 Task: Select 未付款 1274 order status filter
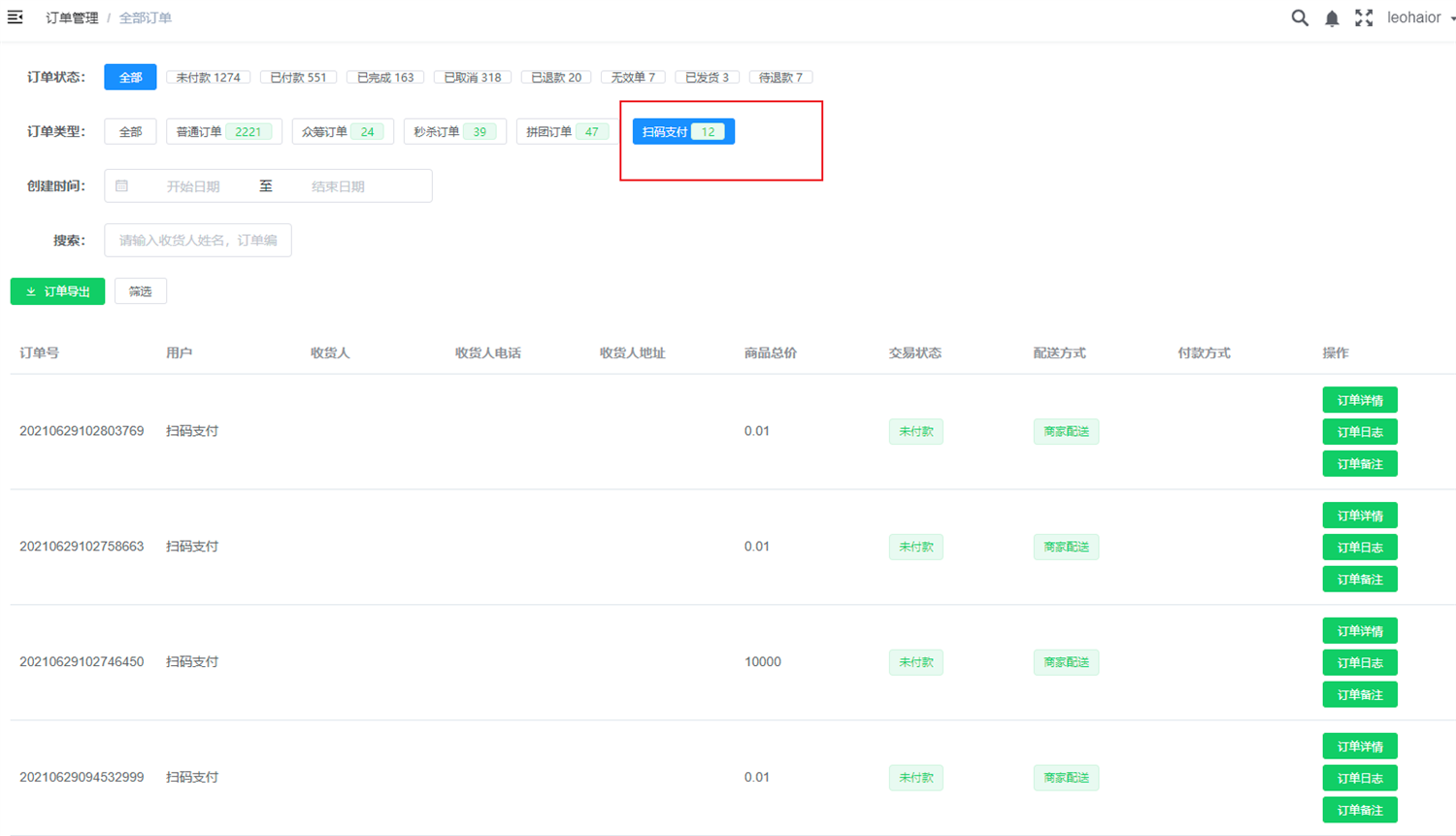click(x=208, y=78)
